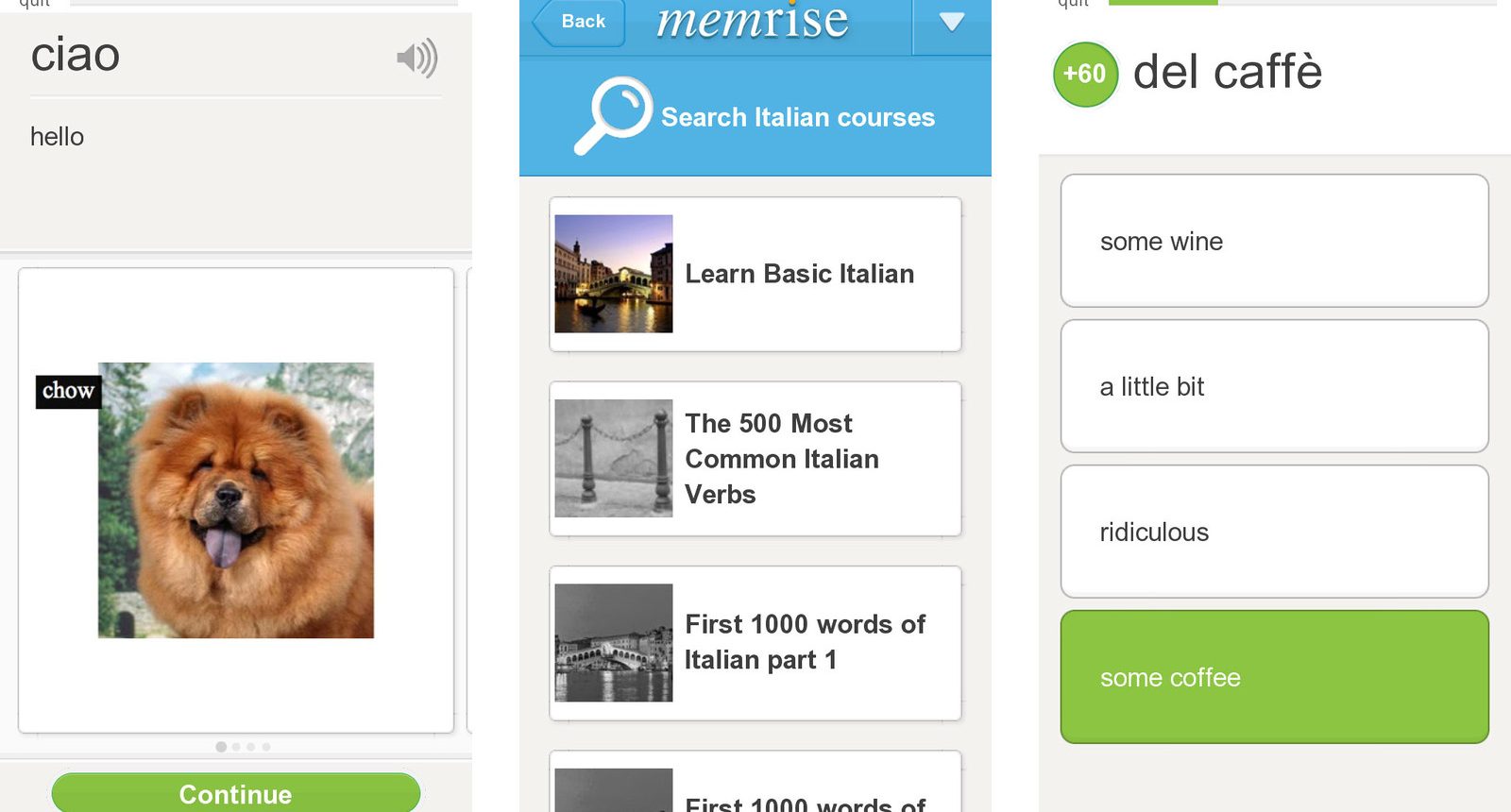Click the 500 Most Common Verbs thumbnail
The width and height of the screenshot is (1511, 812).
point(614,458)
